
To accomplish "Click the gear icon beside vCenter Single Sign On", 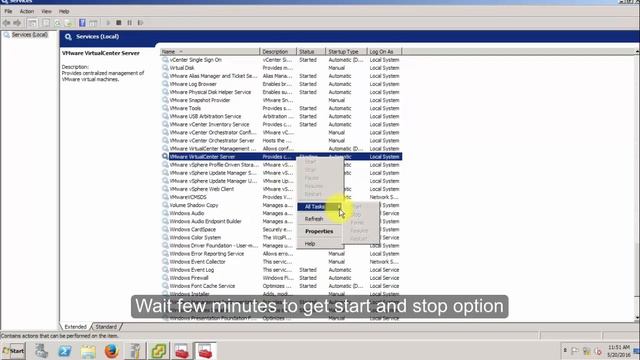I will pos(165,60).
